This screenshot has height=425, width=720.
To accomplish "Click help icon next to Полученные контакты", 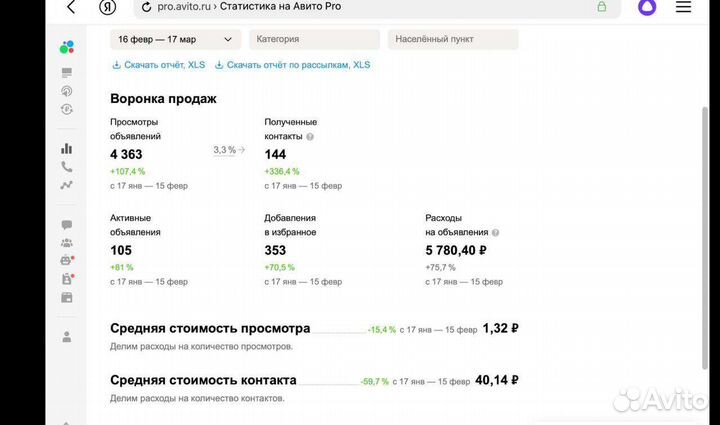I will click(310, 137).
